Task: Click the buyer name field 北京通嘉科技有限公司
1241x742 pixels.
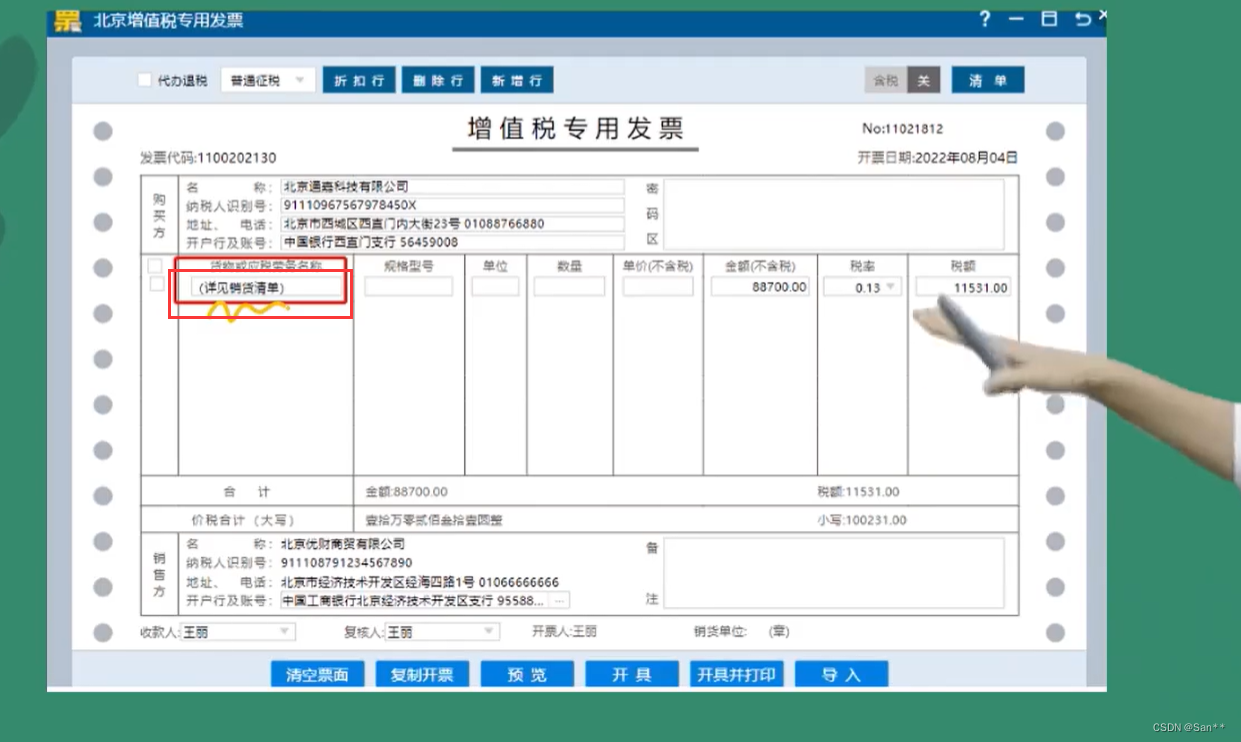Action: (x=452, y=187)
